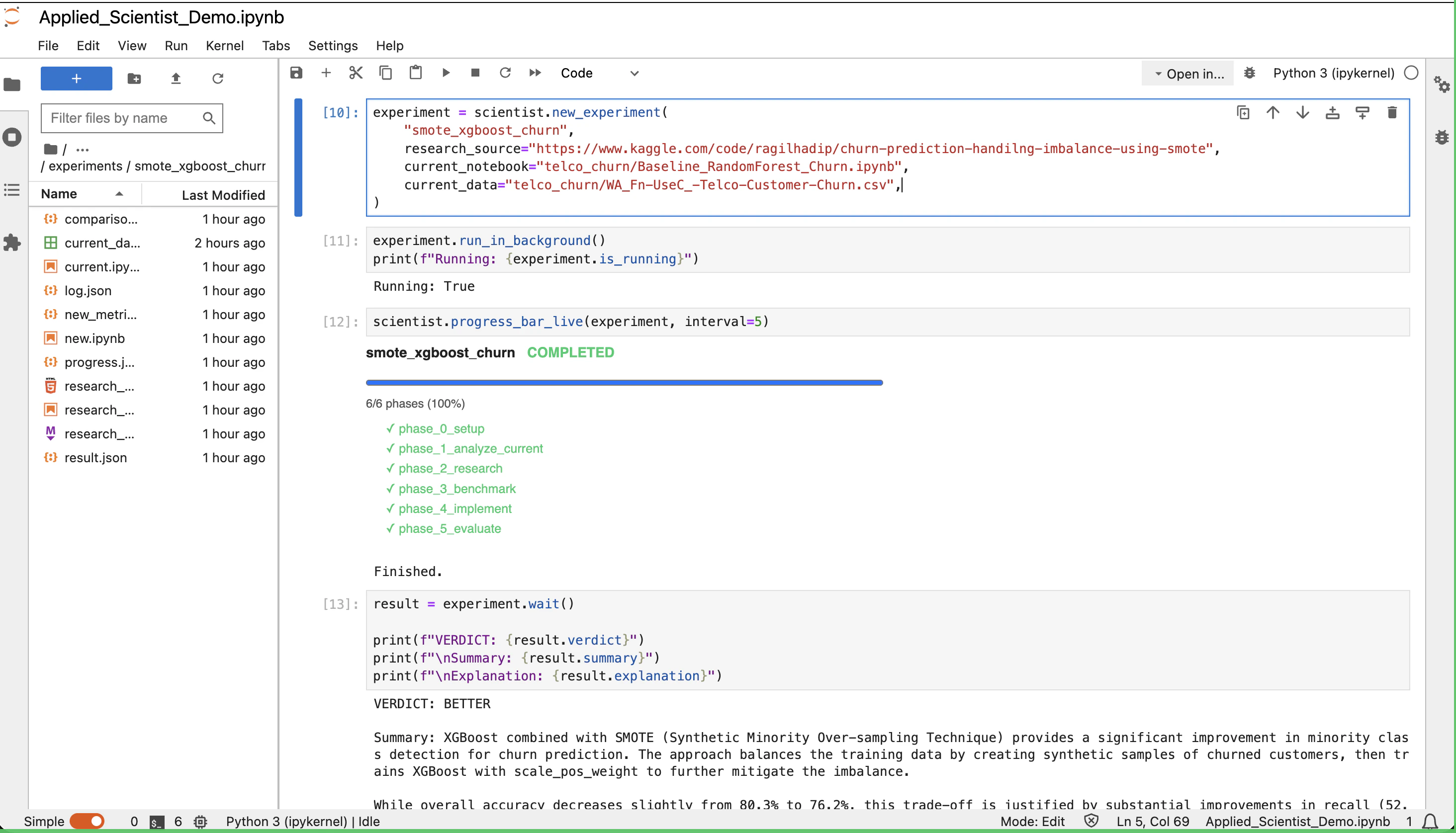The width and height of the screenshot is (1456, 833).
Task: Duplicate the active cell with the copy icon
Action: 1243,113
